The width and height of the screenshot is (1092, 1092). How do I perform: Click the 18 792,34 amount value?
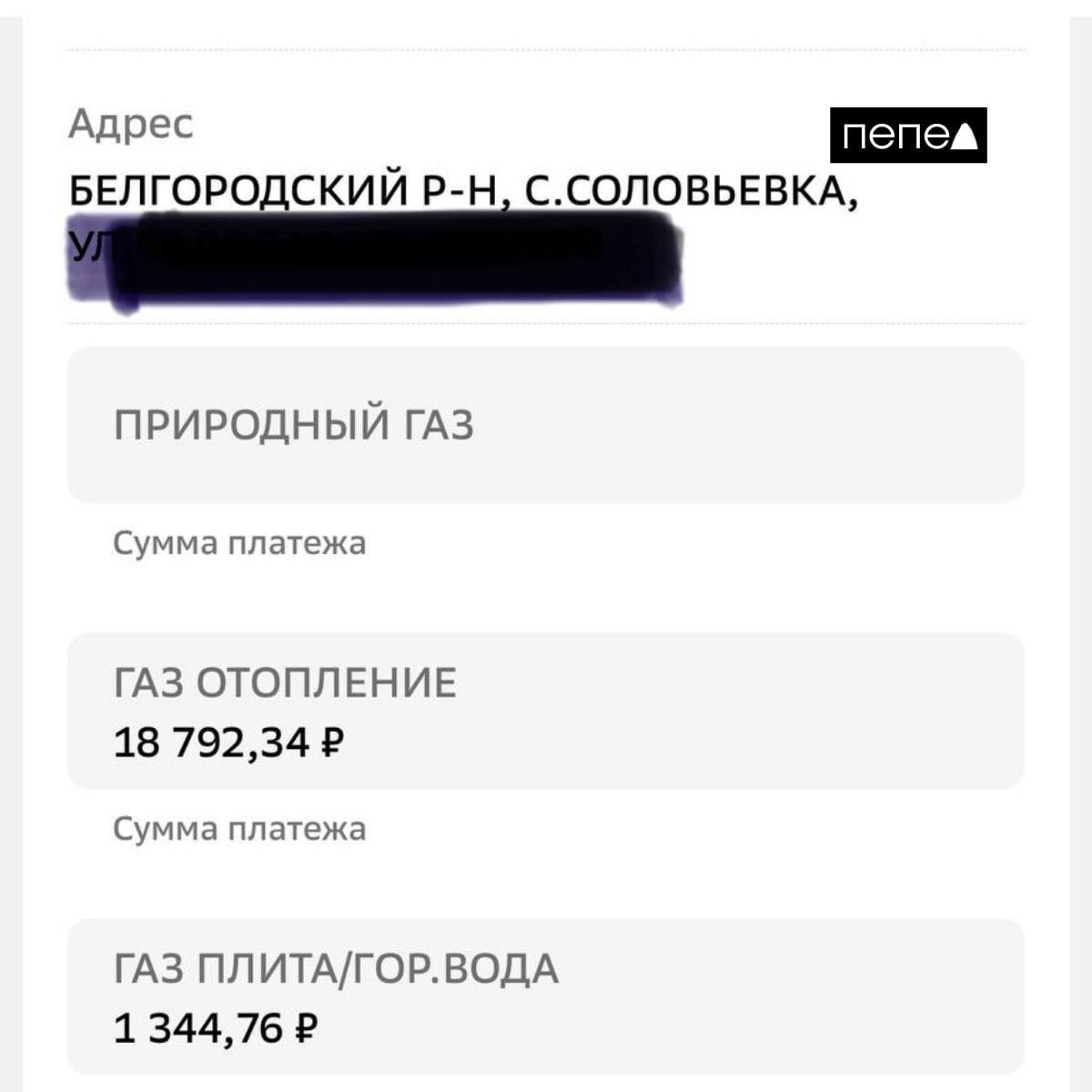[x=211, y=743]
